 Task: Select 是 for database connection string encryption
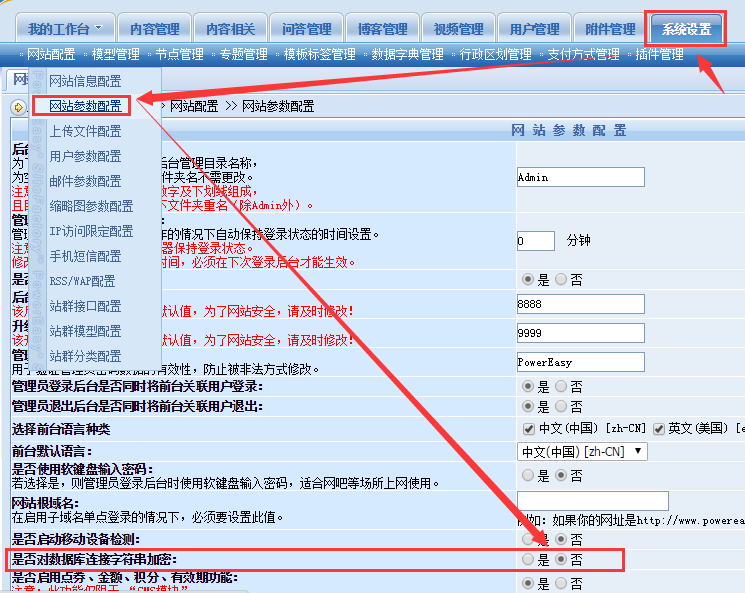coord(528,560)
